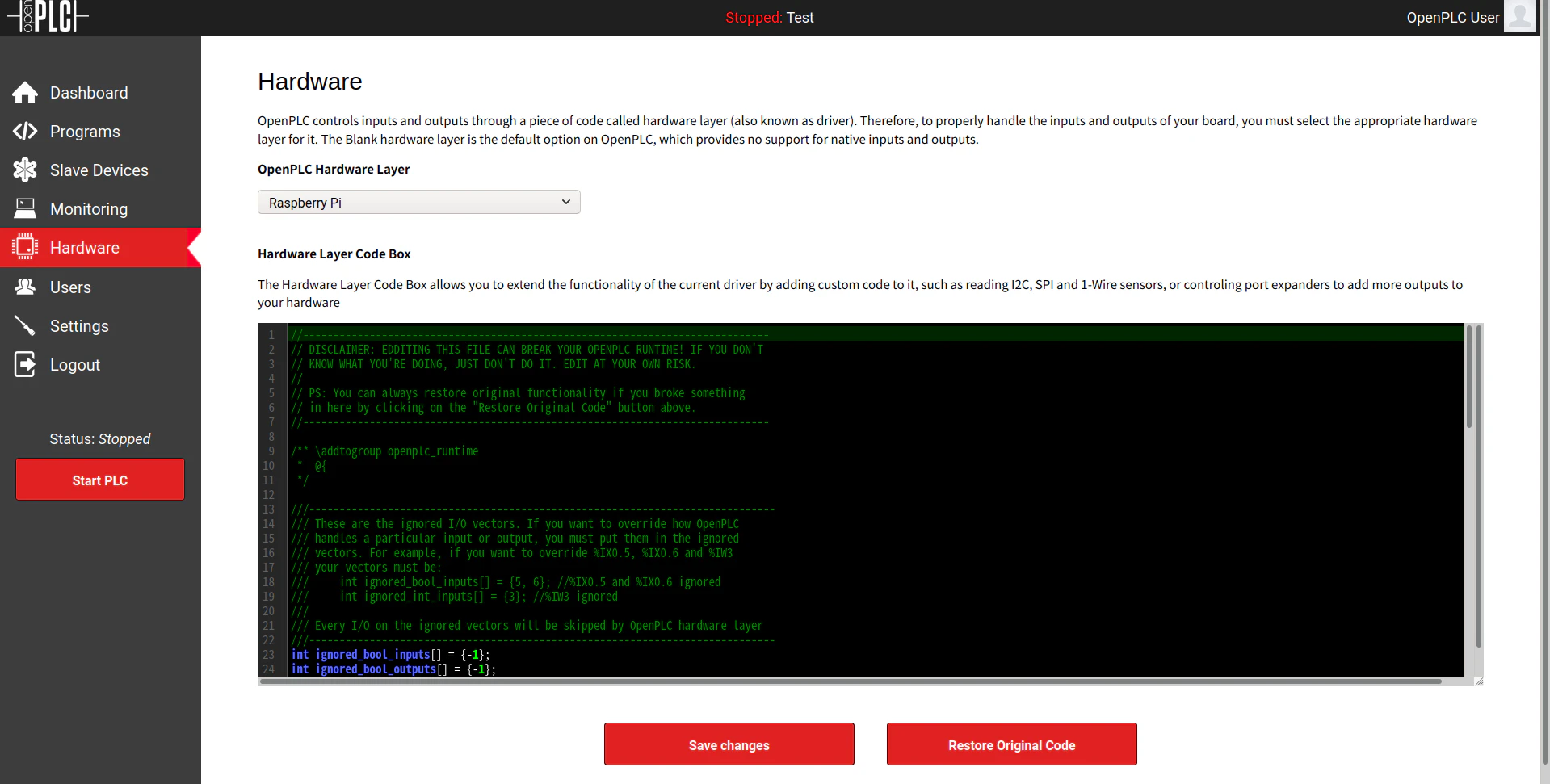
Task: Click the '\addtogroup openplc_runtime' code line
Action: (x=384, y=451)
